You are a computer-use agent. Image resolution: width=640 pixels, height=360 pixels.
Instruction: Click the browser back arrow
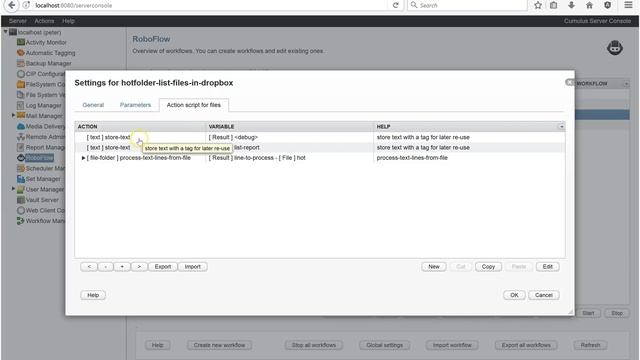12,5
